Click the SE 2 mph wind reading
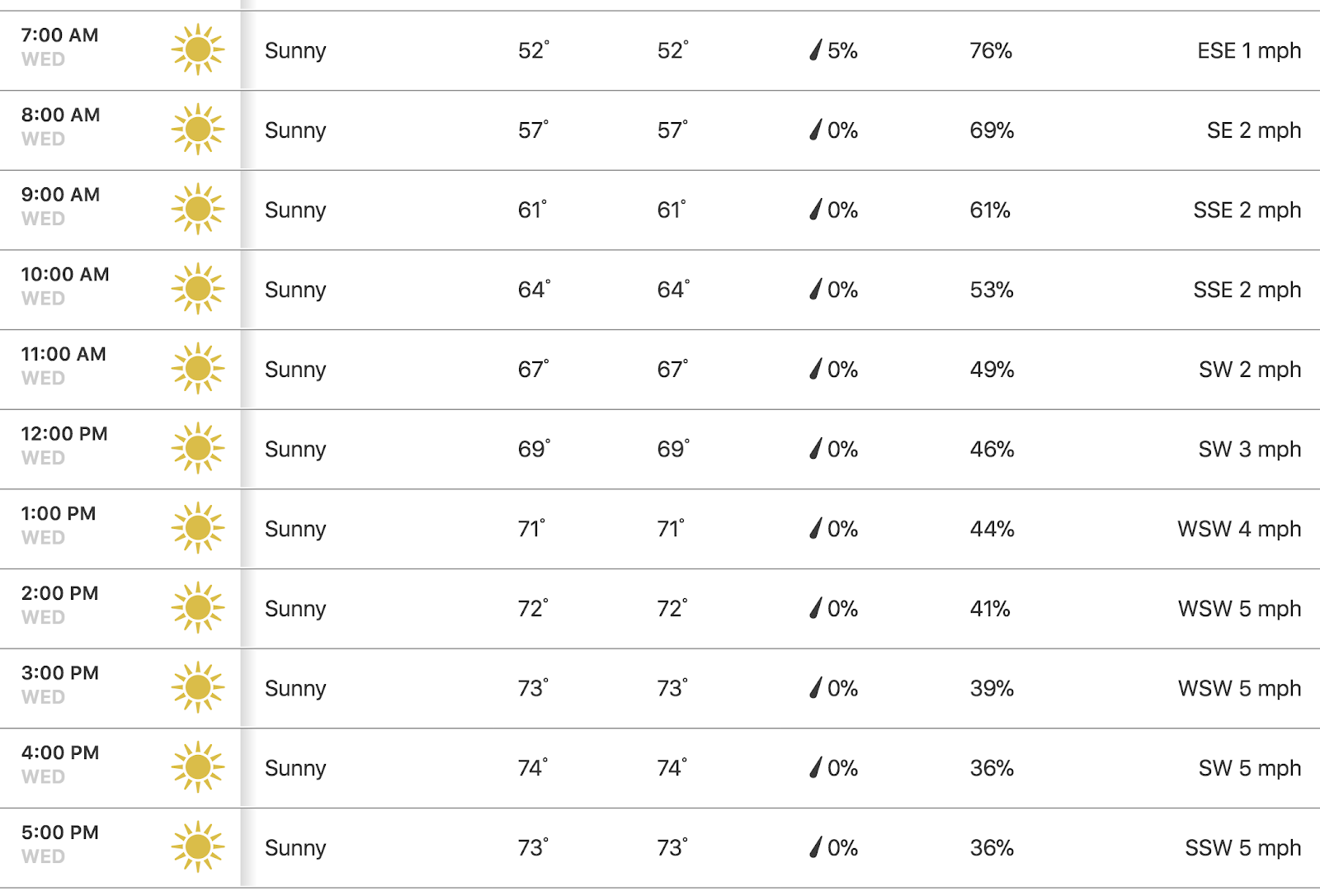The width and height of the screenshot is (1320, 896). click(x=1254, y=130)
